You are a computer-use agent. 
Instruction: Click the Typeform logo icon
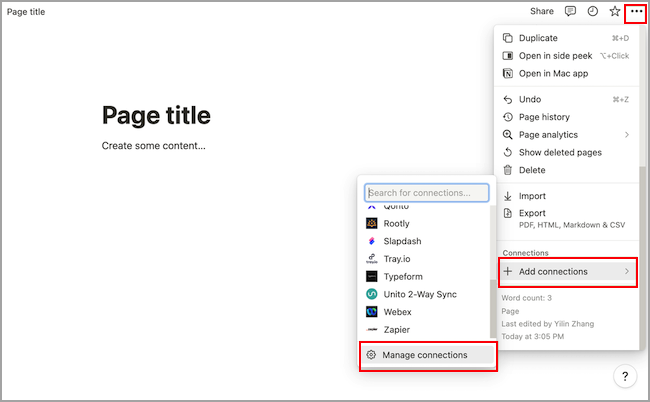click(x=371, y=276)
